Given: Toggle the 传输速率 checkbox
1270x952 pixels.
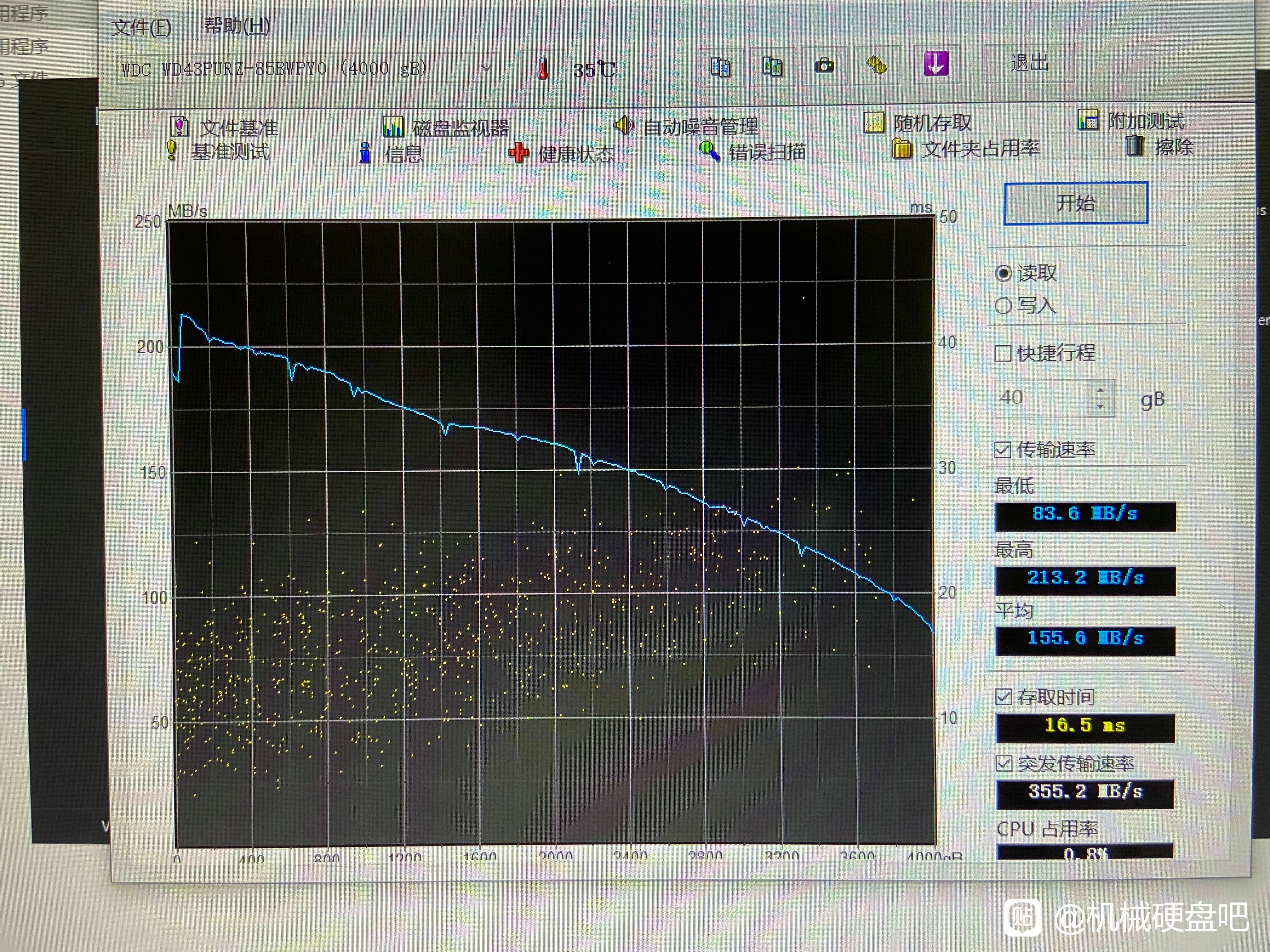Looking at the screenshot, I should 1003,449.
